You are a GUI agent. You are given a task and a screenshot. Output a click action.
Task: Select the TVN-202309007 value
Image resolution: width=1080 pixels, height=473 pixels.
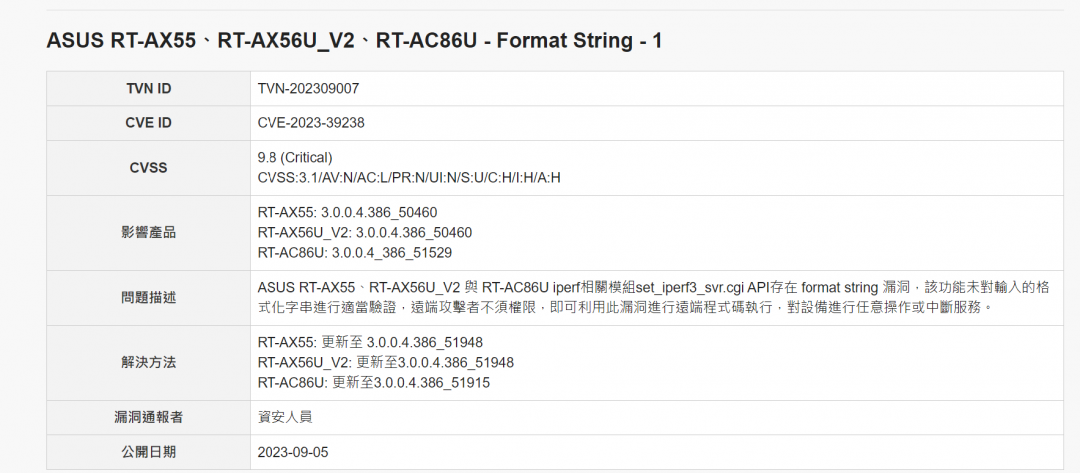point(308,89)
